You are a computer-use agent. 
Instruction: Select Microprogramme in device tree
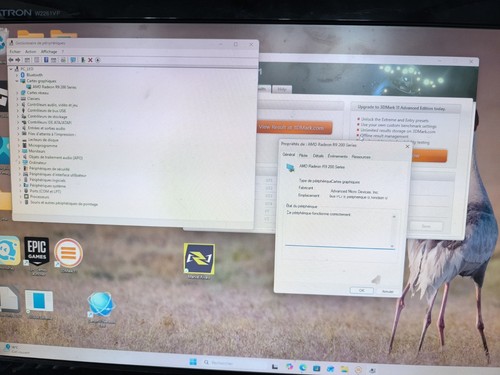click(x=43, y=145)
